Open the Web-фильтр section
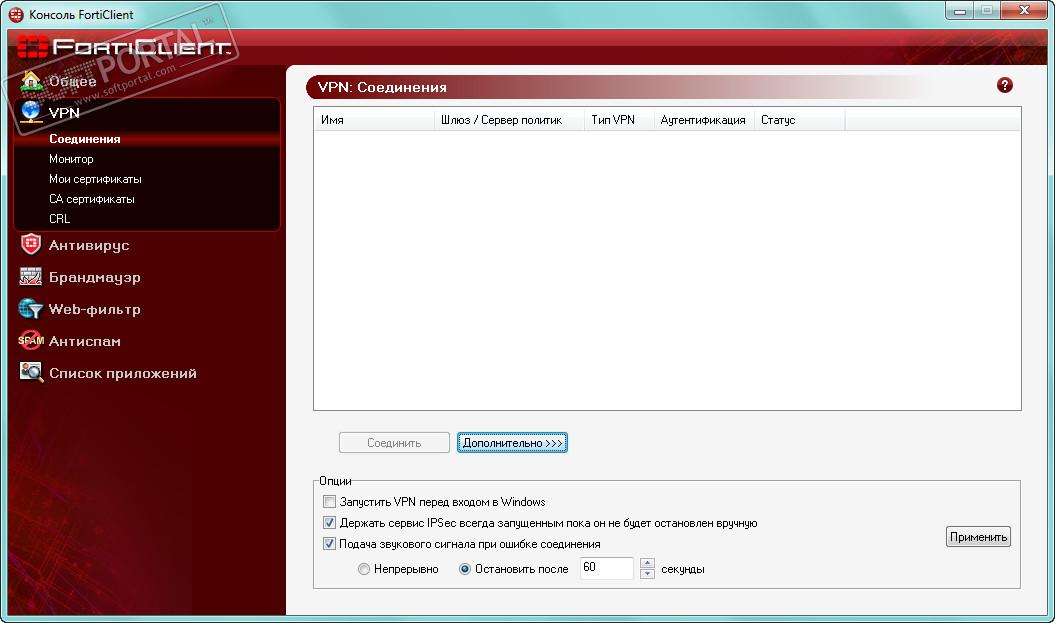Image resolution: width=1055 pixels, height=623 pixels. point(95,309)
